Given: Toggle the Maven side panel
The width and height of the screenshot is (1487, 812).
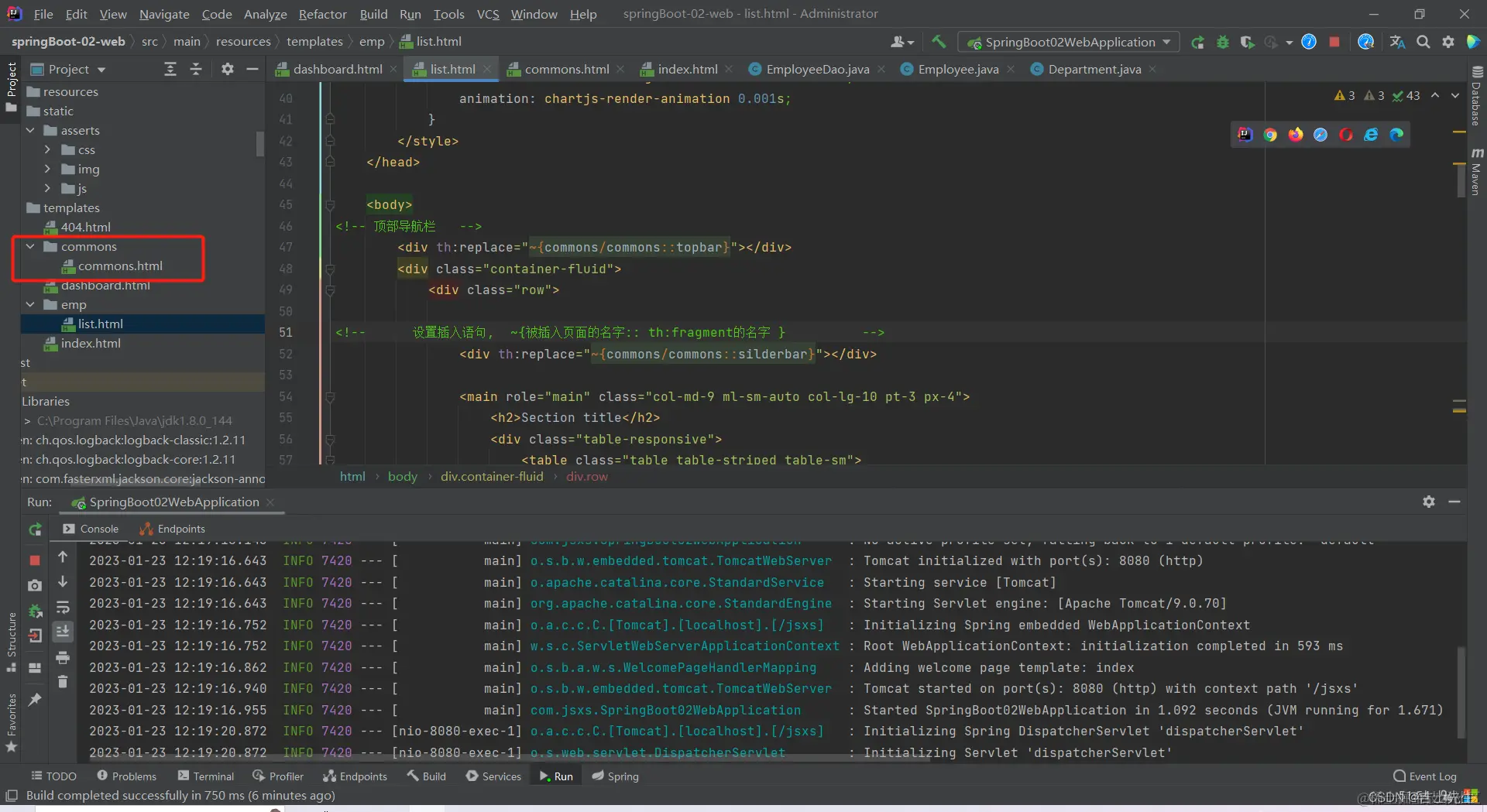Looking at the screenshot, I should 1477,172.
